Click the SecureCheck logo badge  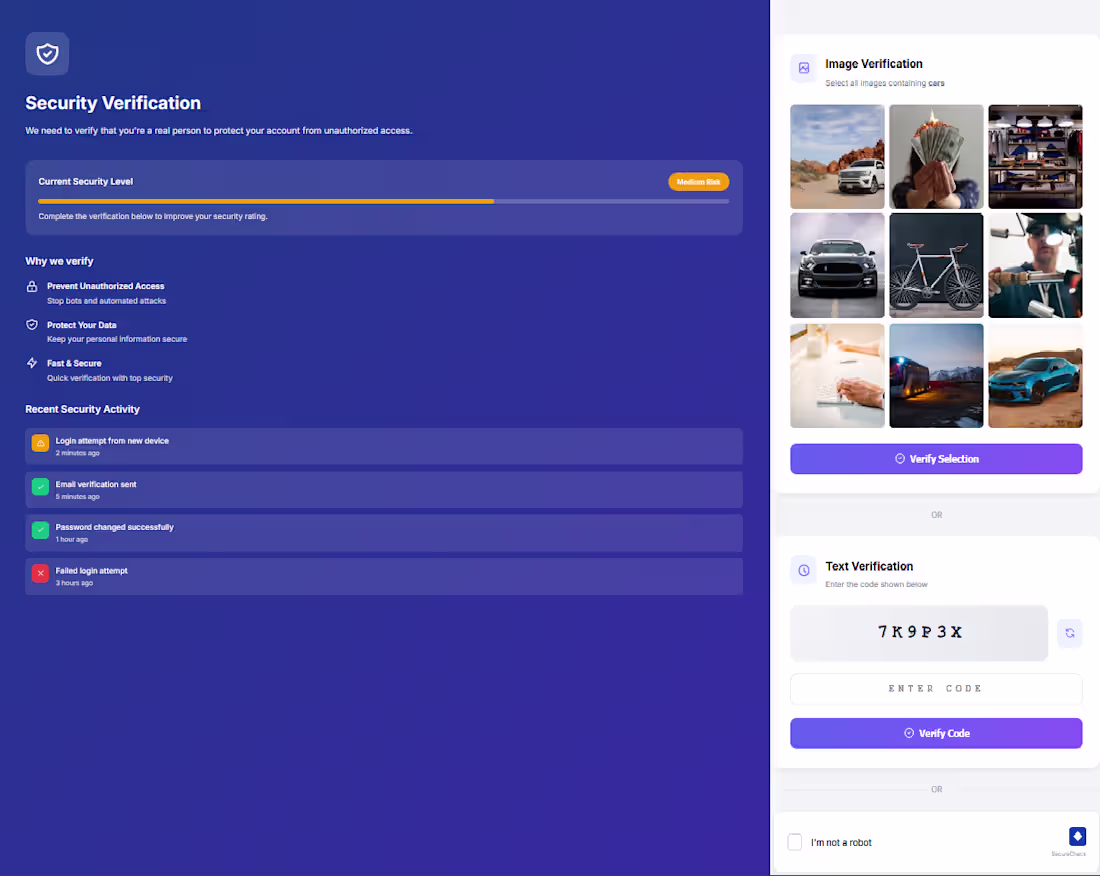1078,836
